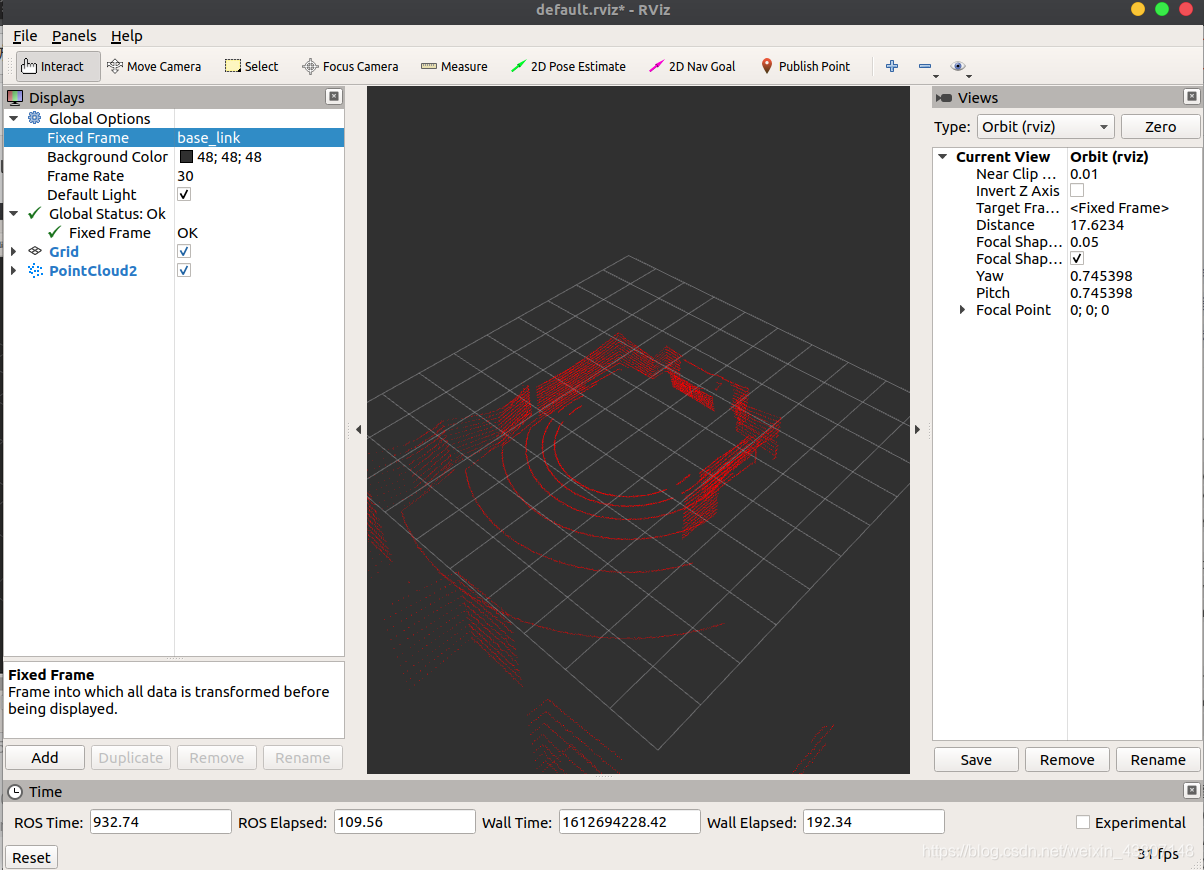Collapse the Global Status tree

14,213
